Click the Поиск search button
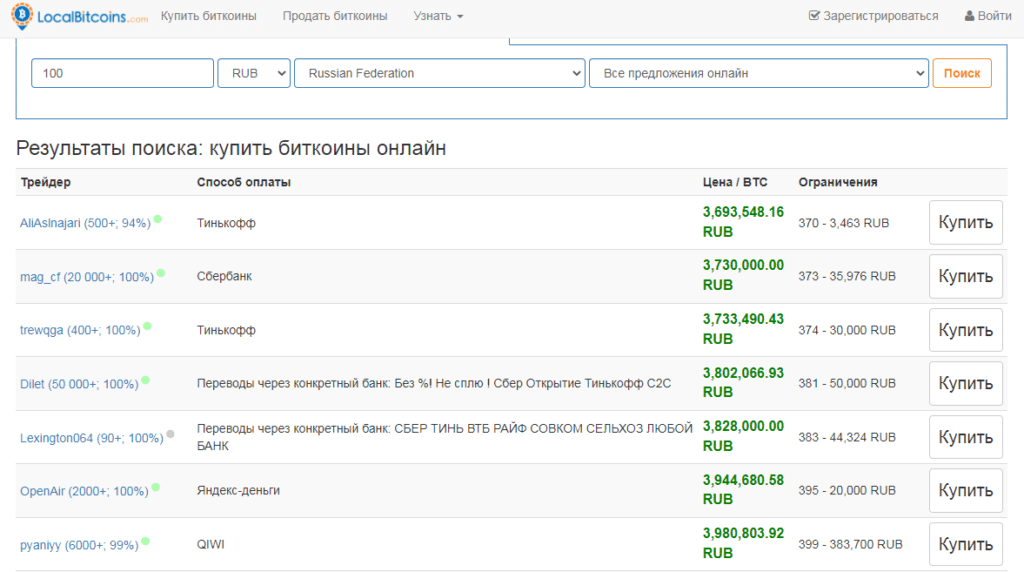This screenshot has height=572, width=1024. coord(962,73)
